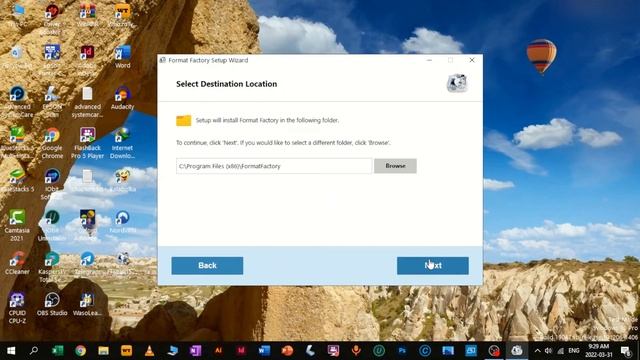The image size is (640, 360).
Task: Open the taskbar clock and date
Action: coord(598,351)
